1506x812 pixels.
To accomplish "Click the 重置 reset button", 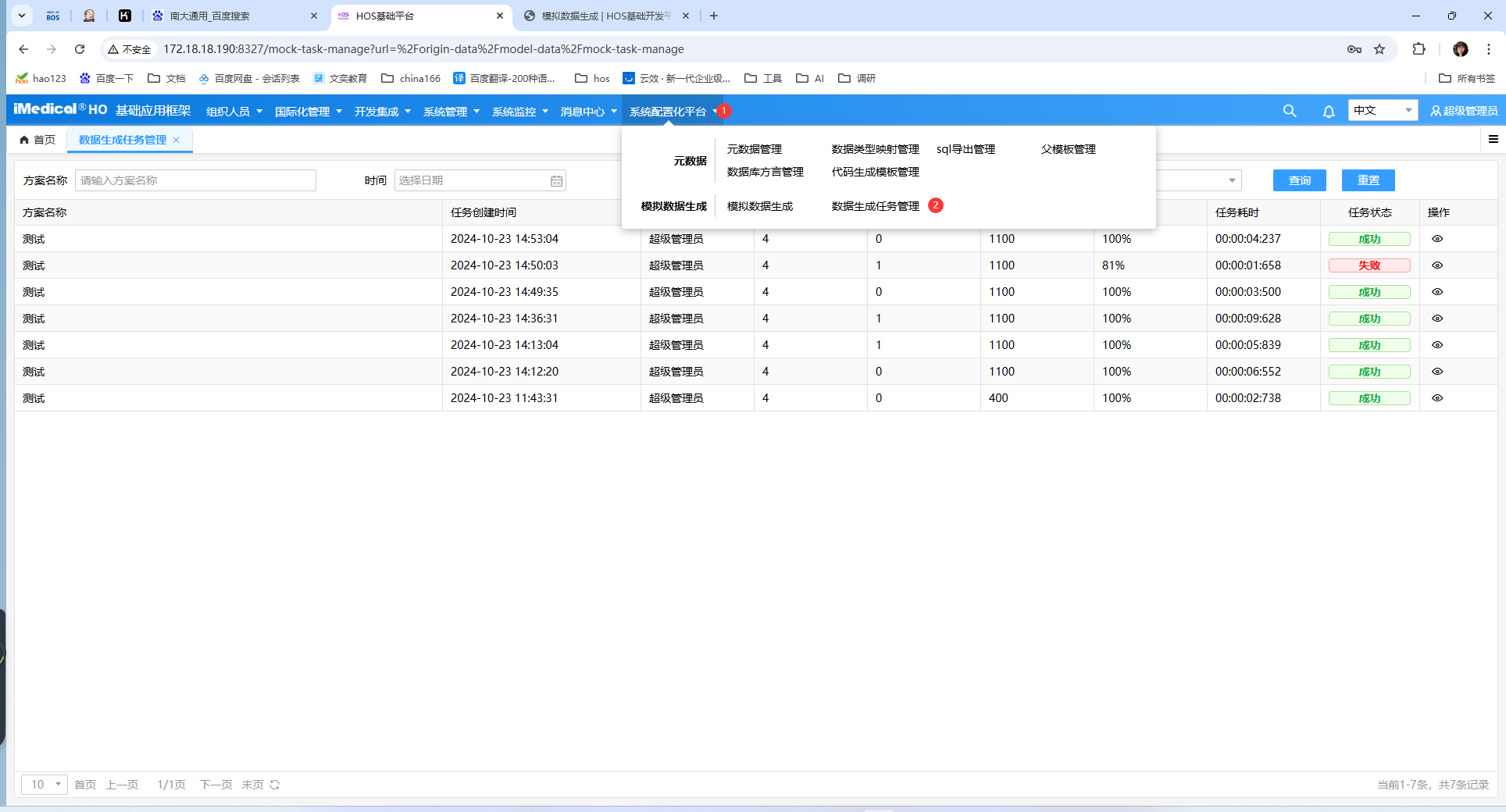I will pyautogui.click(x=1368, y=180).
